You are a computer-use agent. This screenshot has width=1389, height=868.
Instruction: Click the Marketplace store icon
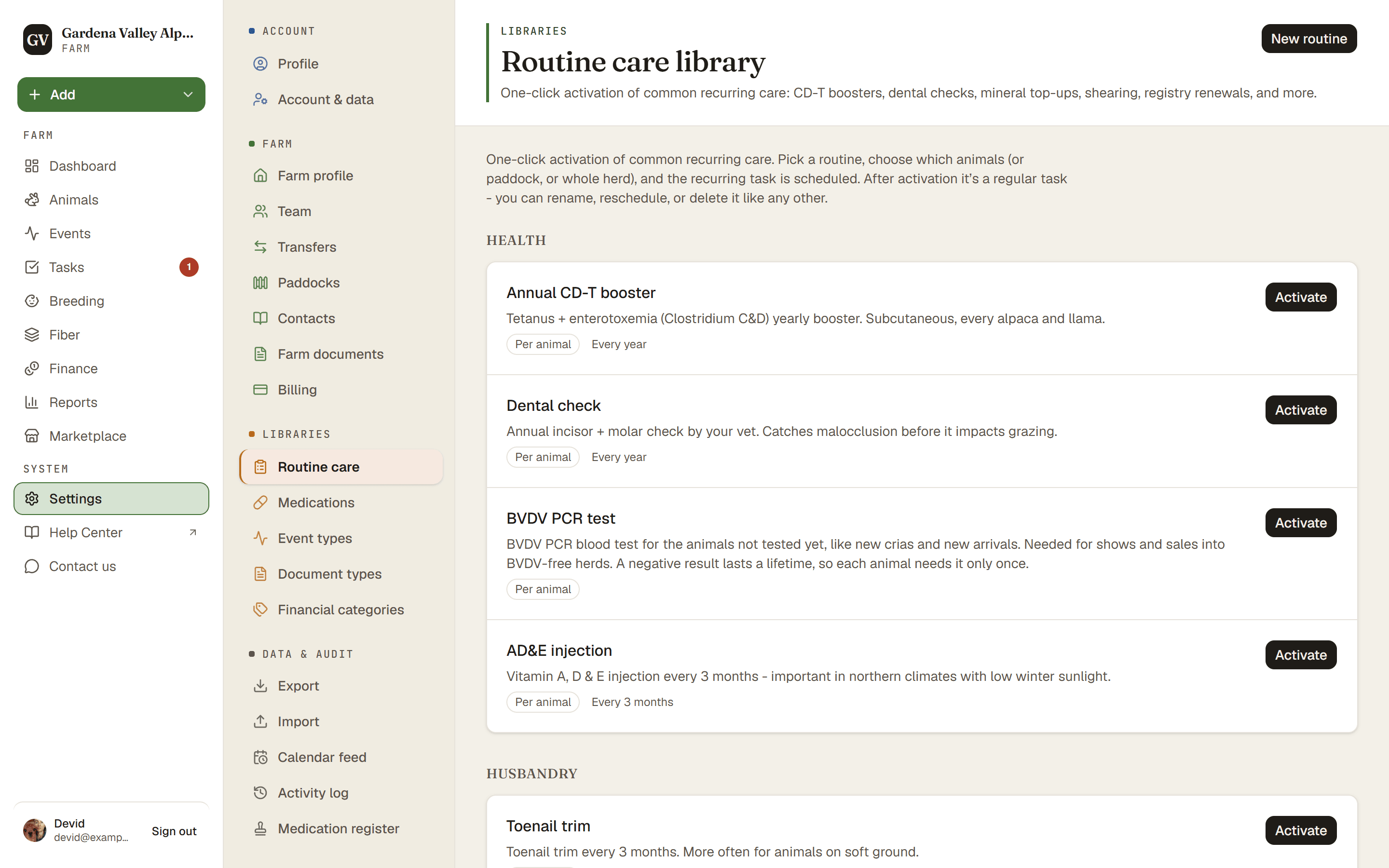coord(31,436)
